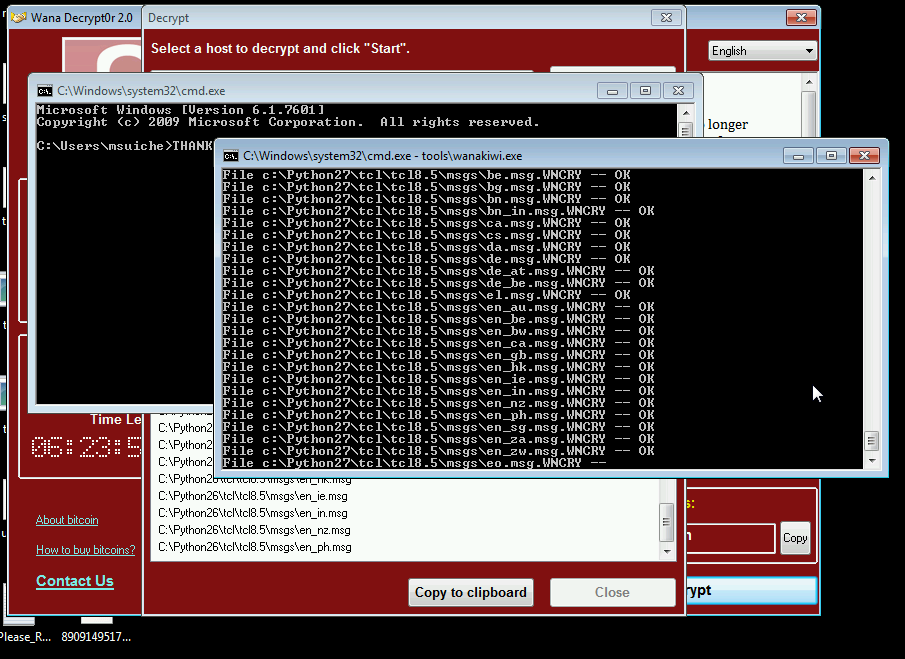Click the Microsoft Windows [Version 6.1.7601] line

point(180,110)
